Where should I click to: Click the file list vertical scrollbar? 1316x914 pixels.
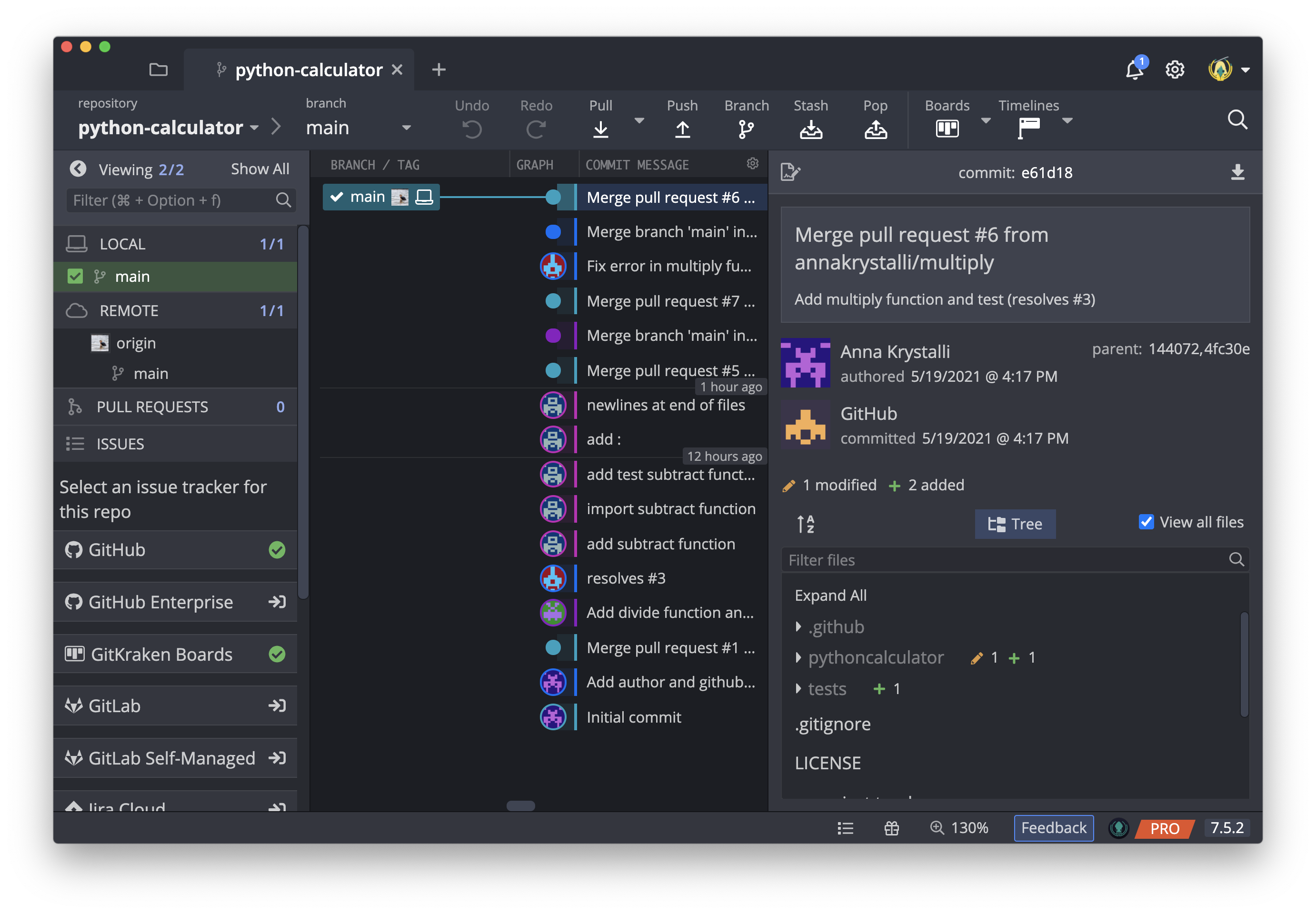[x=1244, y=664]
